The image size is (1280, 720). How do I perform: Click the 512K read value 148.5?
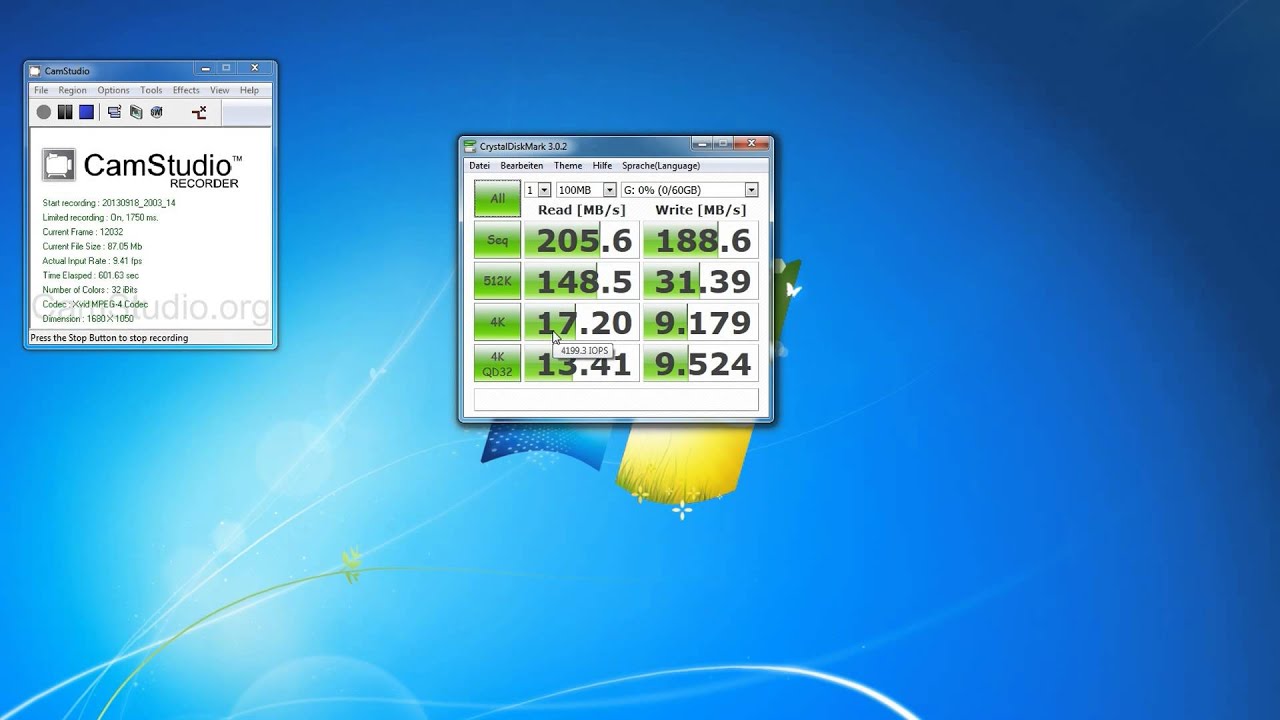coord(582,281)
